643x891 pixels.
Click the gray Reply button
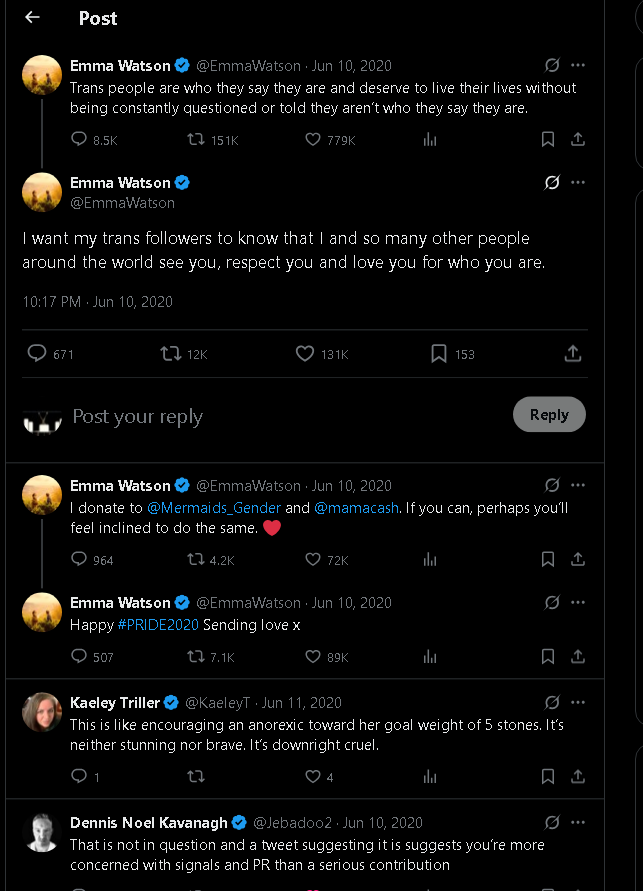coord(549,415)
